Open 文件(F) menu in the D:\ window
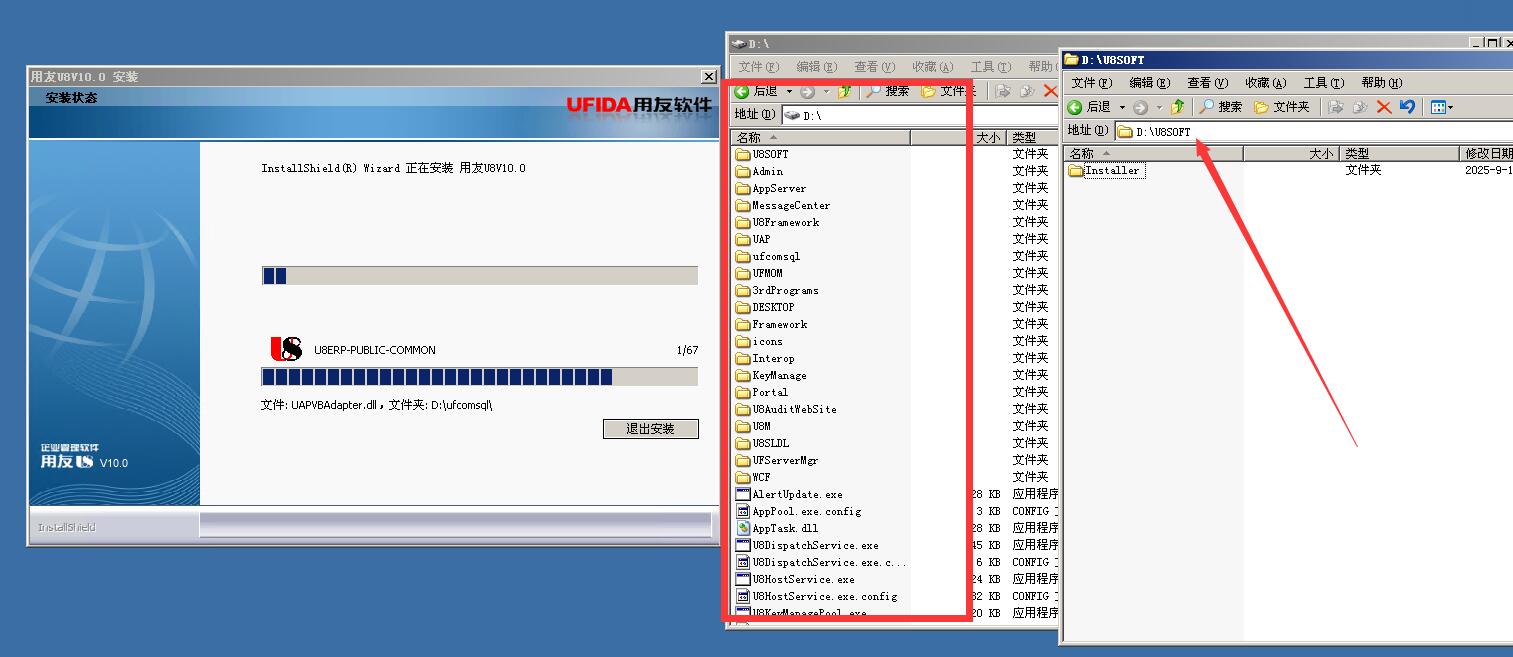This screenshot has width=1513, height=657. (759, 67)
